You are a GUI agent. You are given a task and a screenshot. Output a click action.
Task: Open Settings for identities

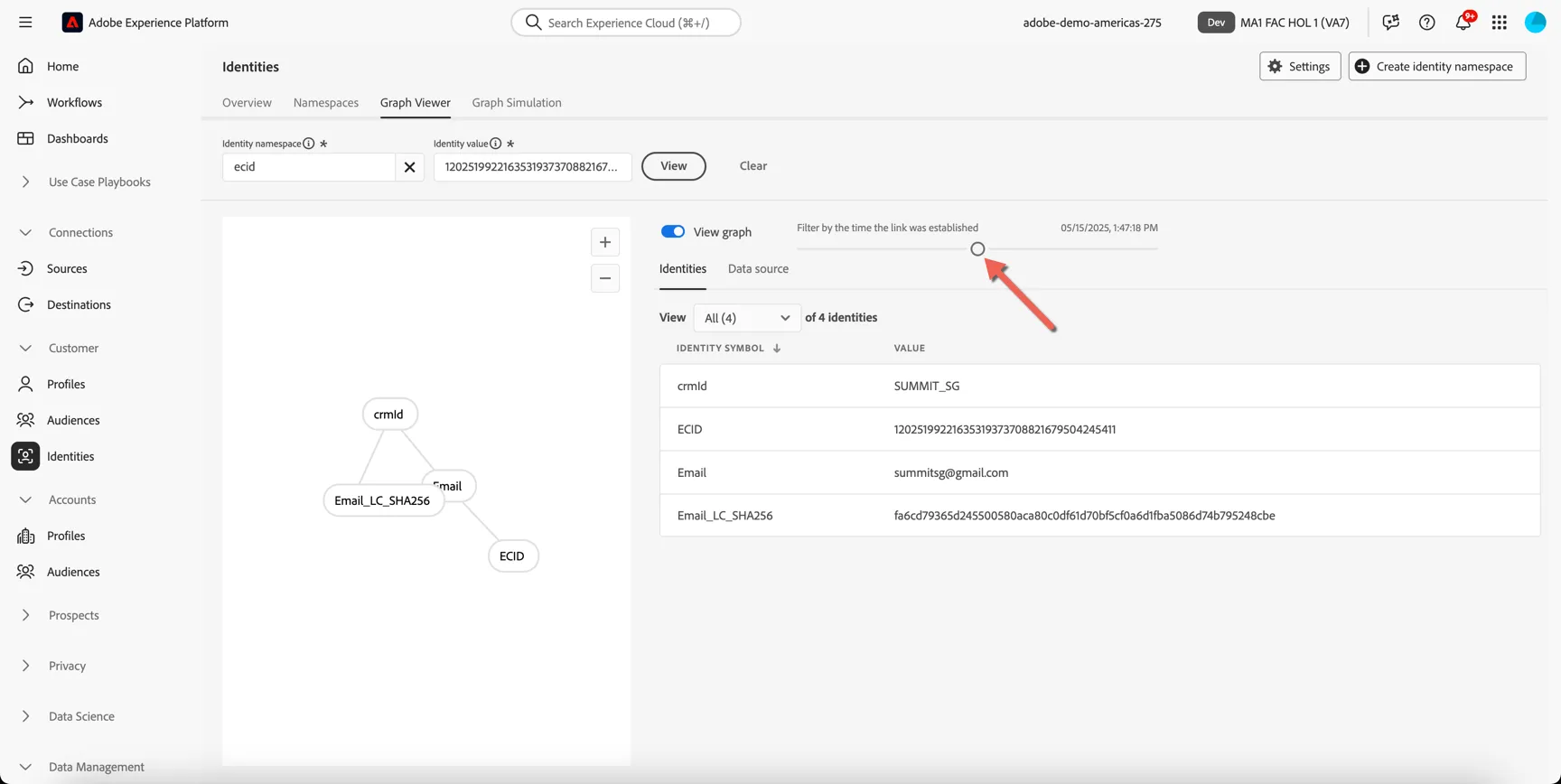(x=1300, y=66)
